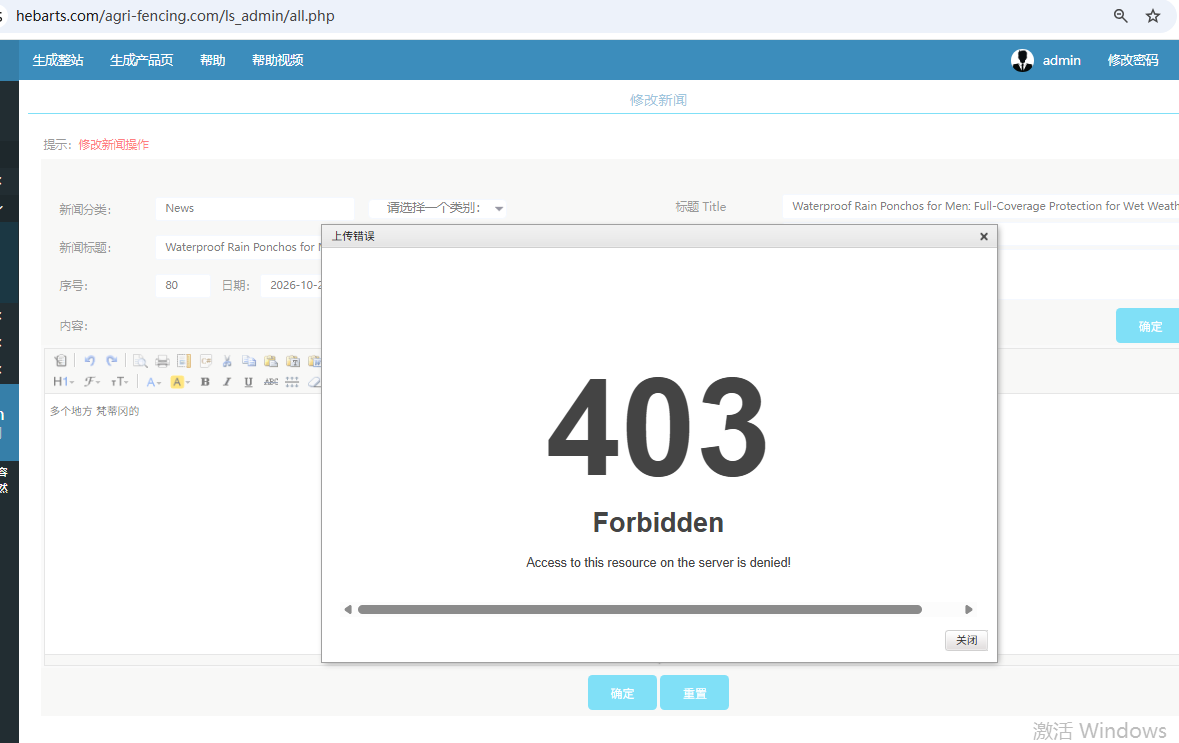
Task: Click the admin user avatar icon
Action: (1023, 60)
